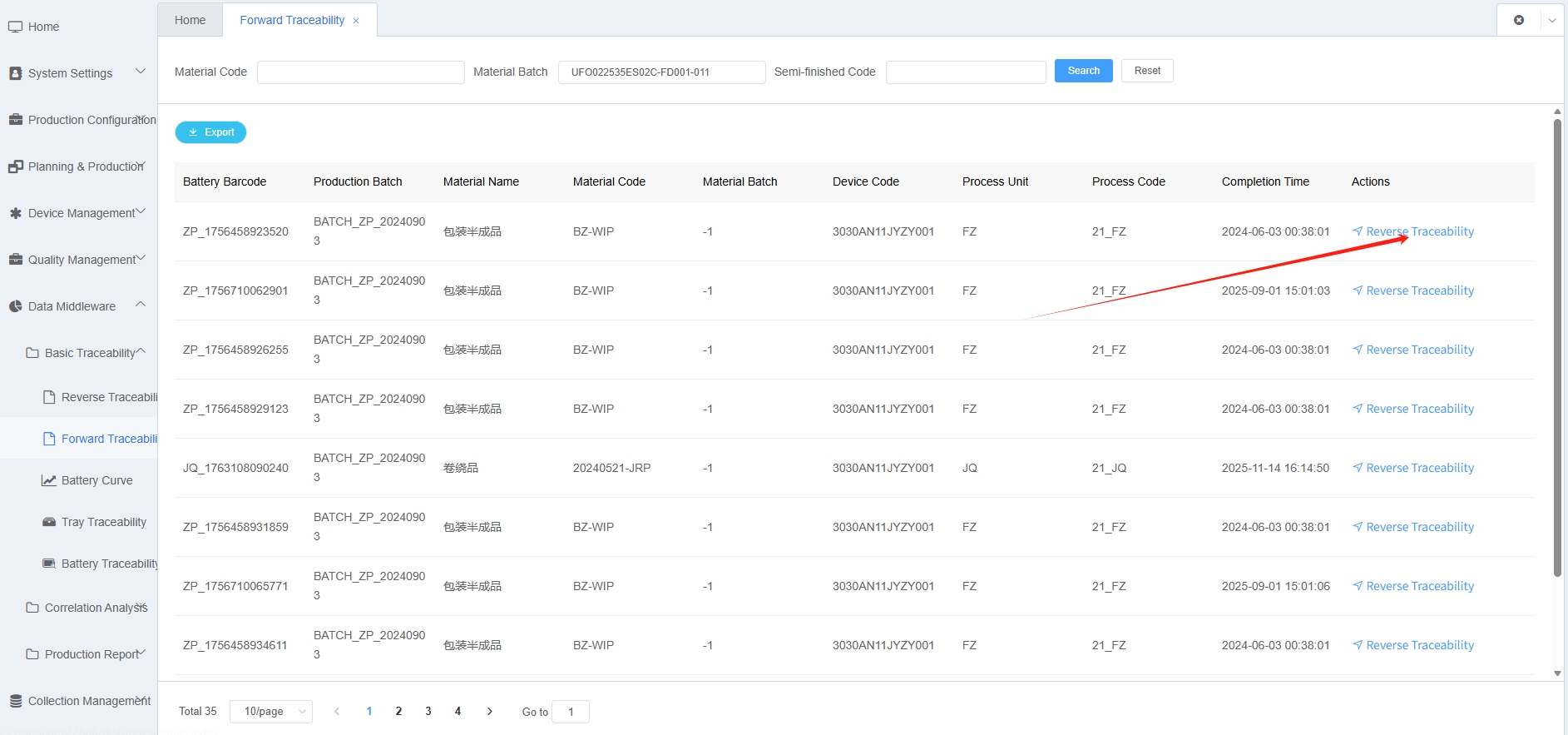Screen dimensions: 1568x735
Task: Click the Home monitor icon in sidebar
Action: click(x=15, y=27)
